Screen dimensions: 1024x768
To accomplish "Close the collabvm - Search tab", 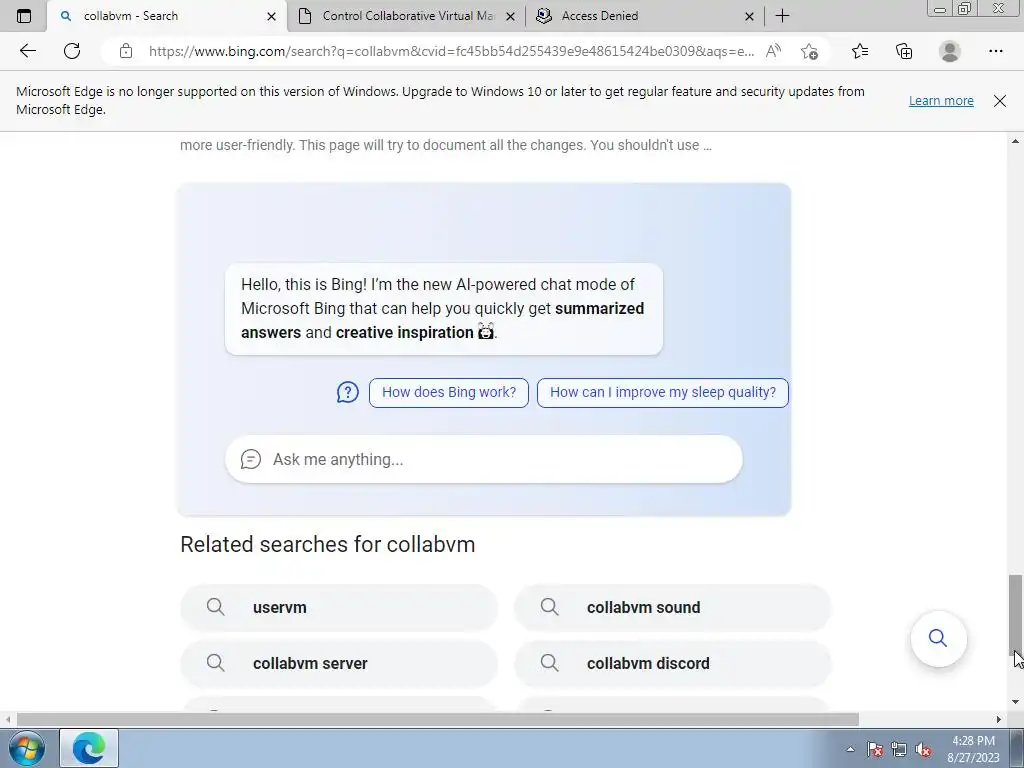I will (272, 16).
